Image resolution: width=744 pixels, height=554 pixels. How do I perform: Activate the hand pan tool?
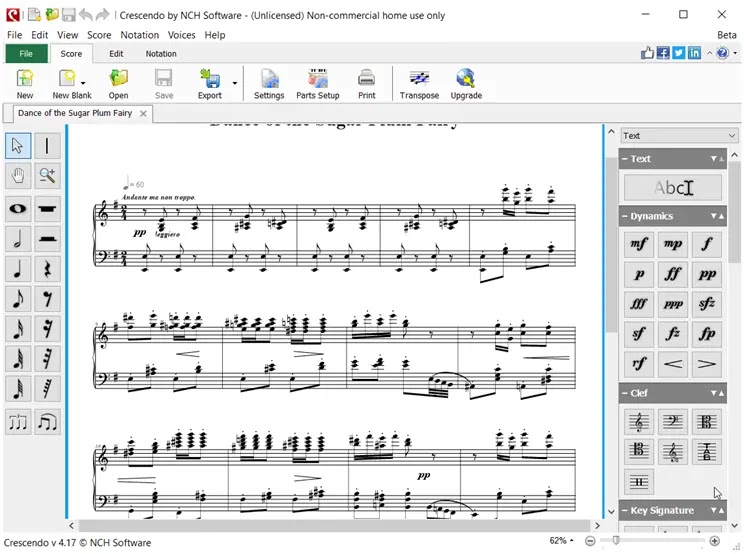(18, 176)
